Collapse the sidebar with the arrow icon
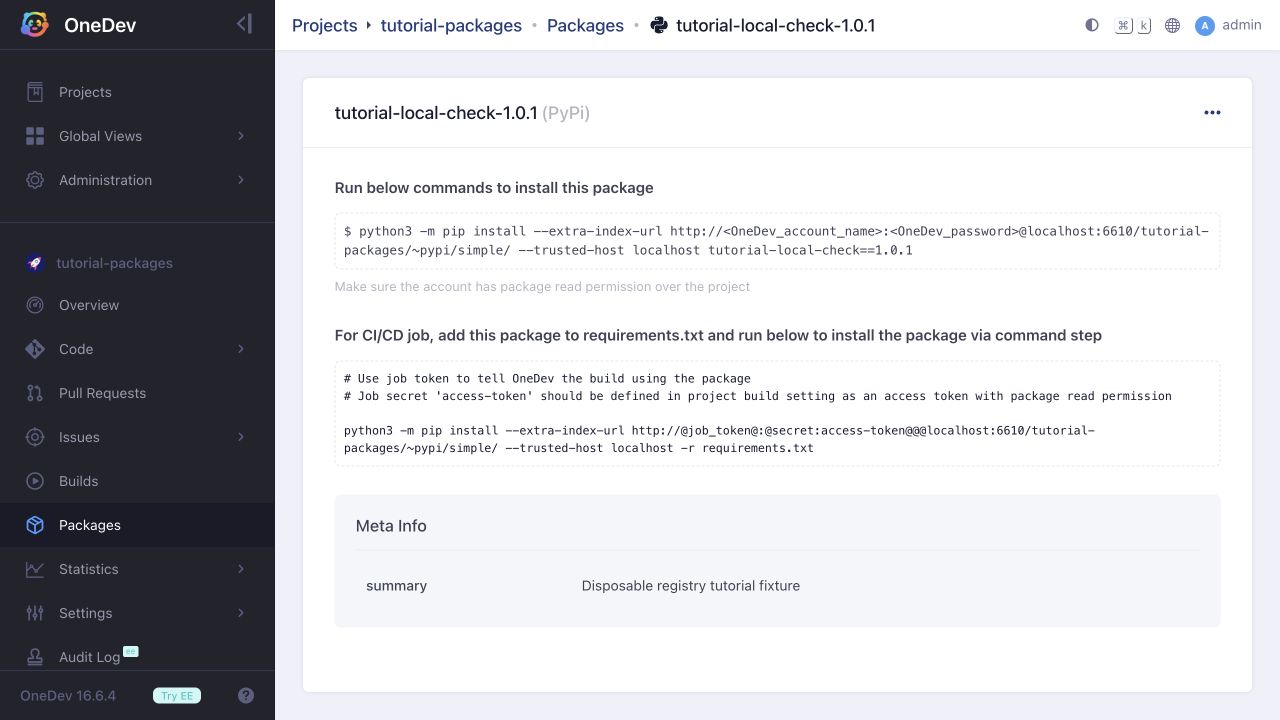Screen dimensions: 1280x720 click(244, 24)
